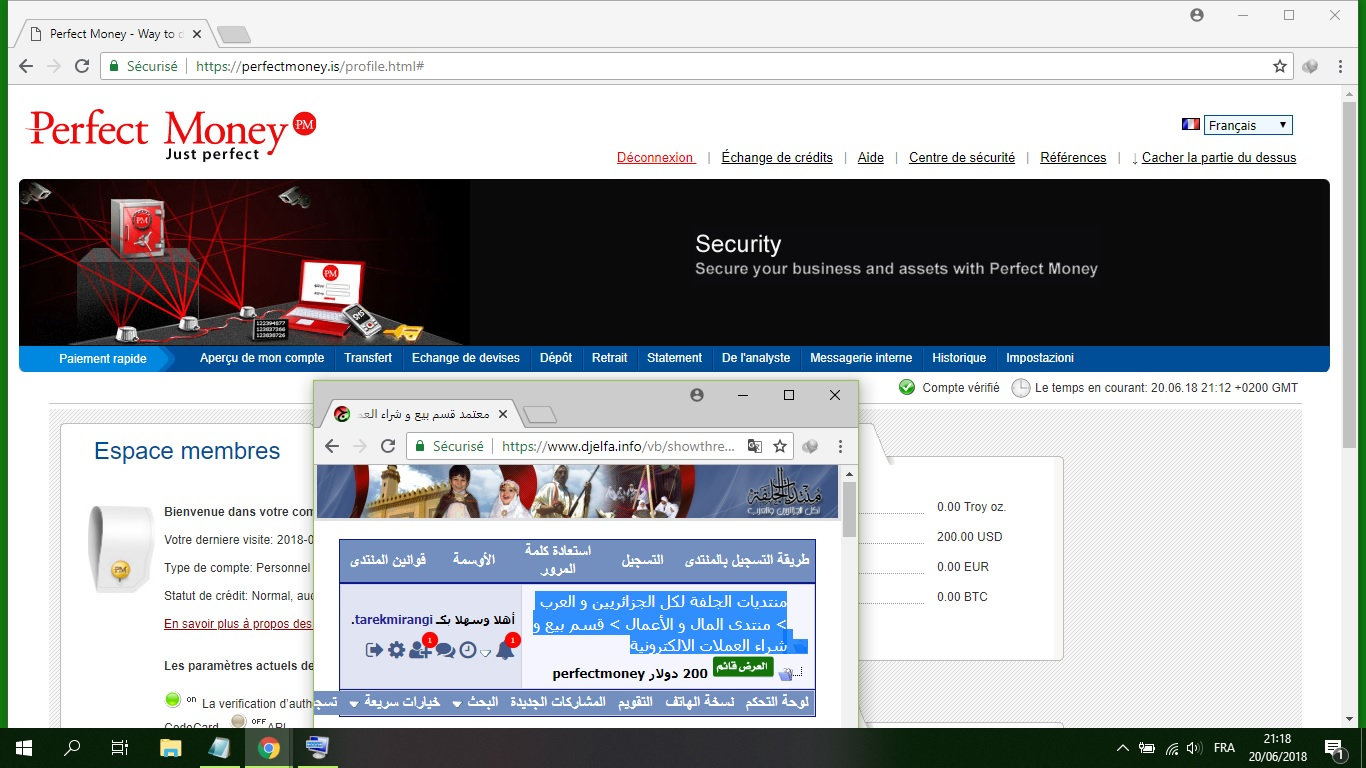Open the settings gear icon in djelfa forum

click(396, 651)
